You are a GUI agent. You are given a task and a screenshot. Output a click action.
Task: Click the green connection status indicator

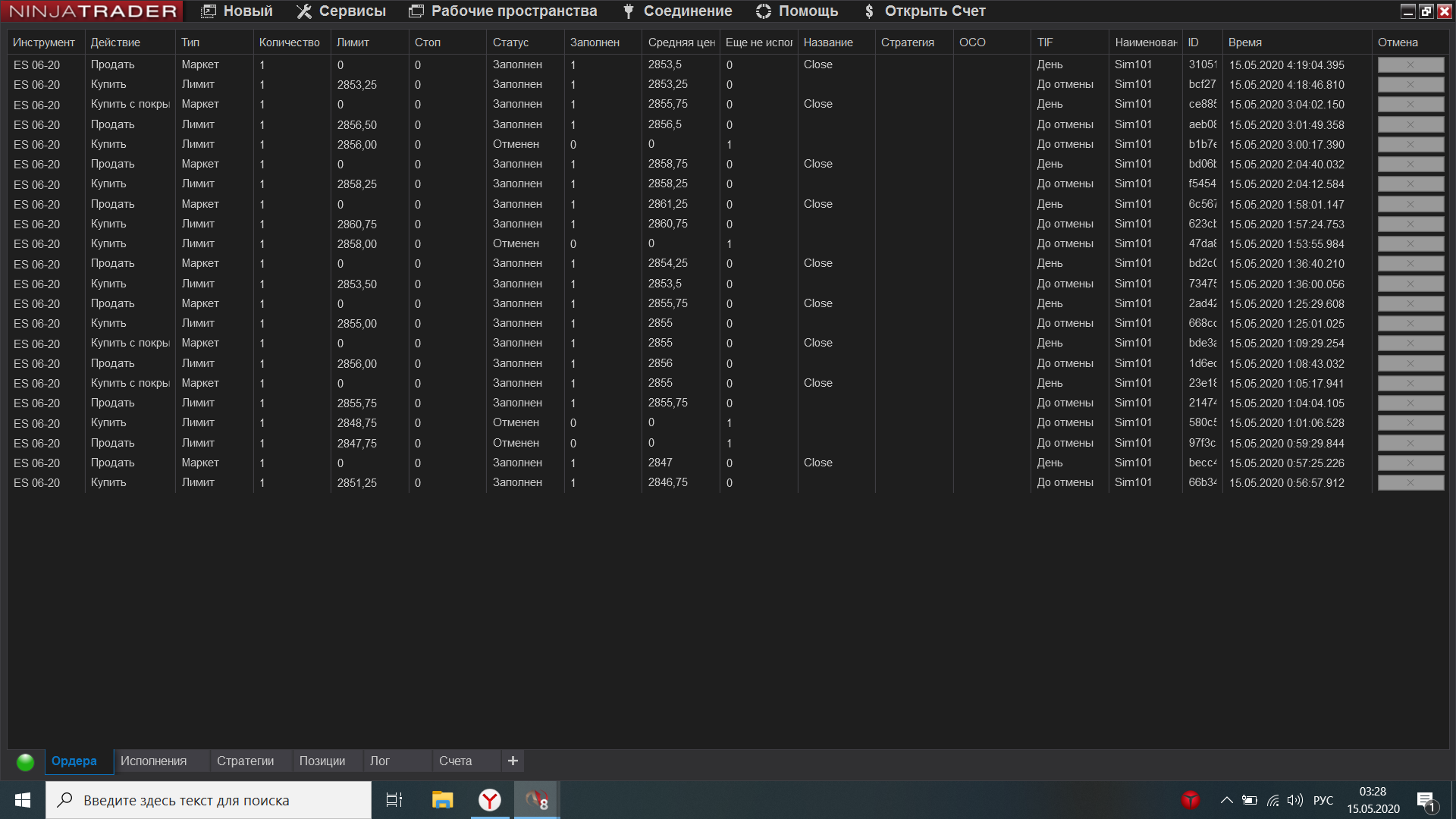tap(25, 762)
